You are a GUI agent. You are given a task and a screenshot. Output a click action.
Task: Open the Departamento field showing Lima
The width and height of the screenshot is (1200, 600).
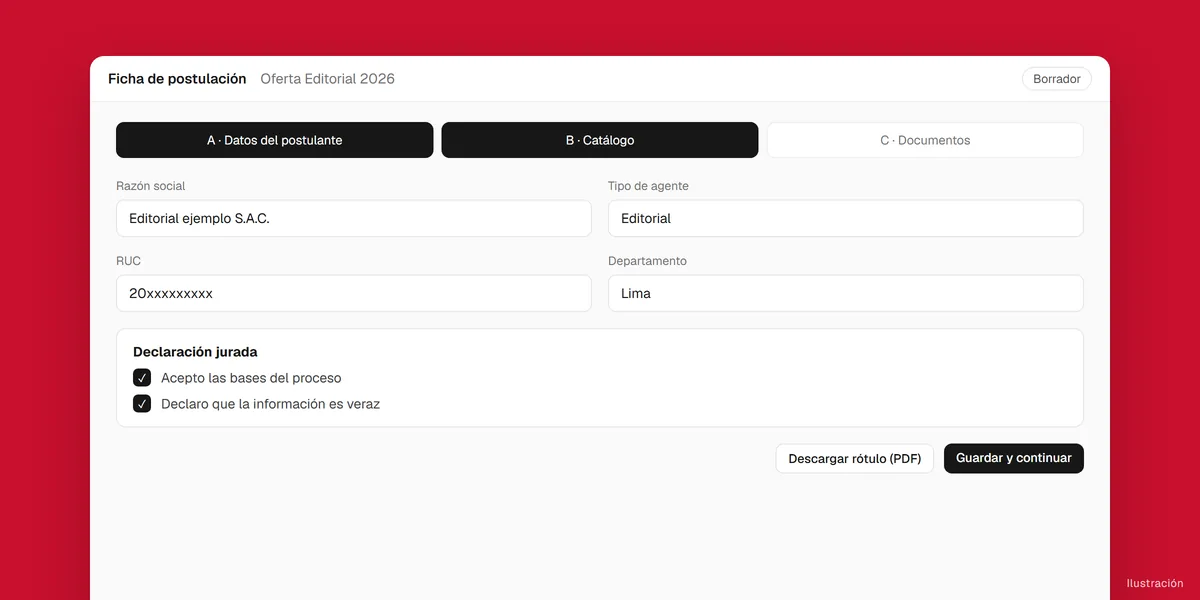(846, 293)
